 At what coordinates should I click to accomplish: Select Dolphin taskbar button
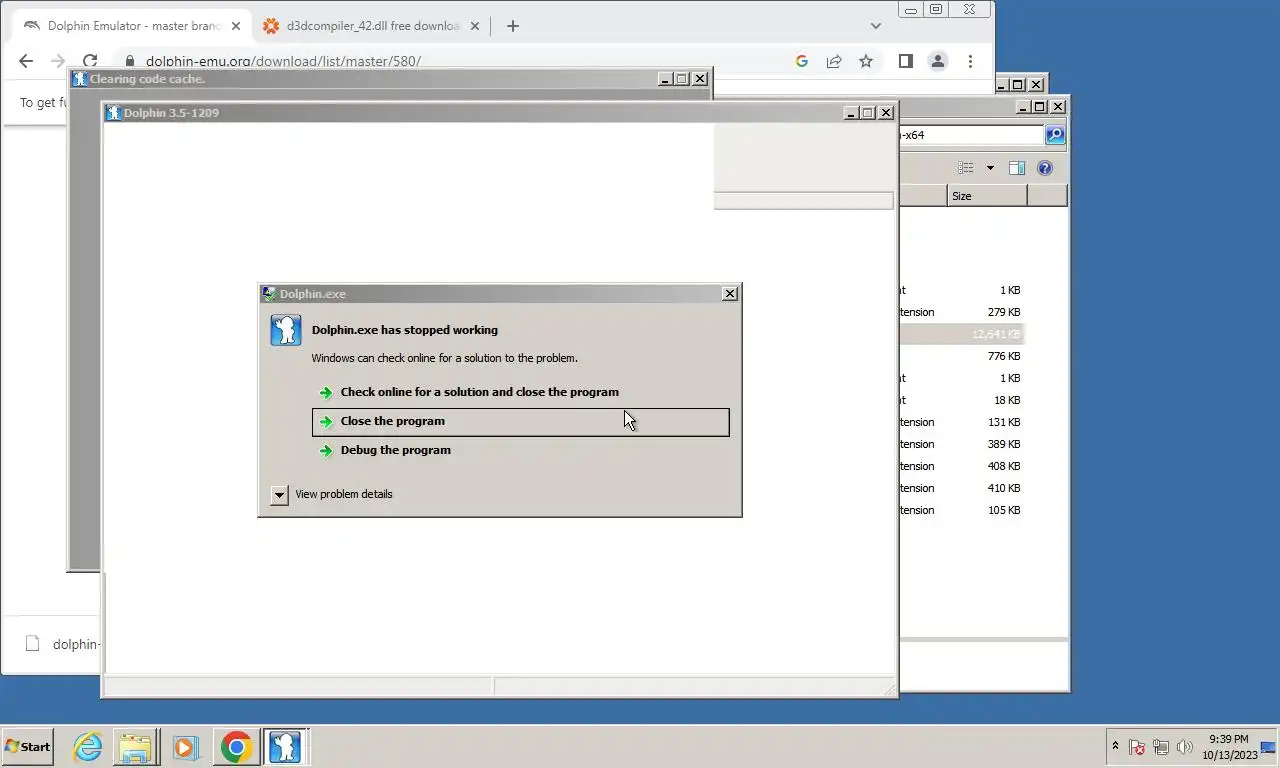286,746
